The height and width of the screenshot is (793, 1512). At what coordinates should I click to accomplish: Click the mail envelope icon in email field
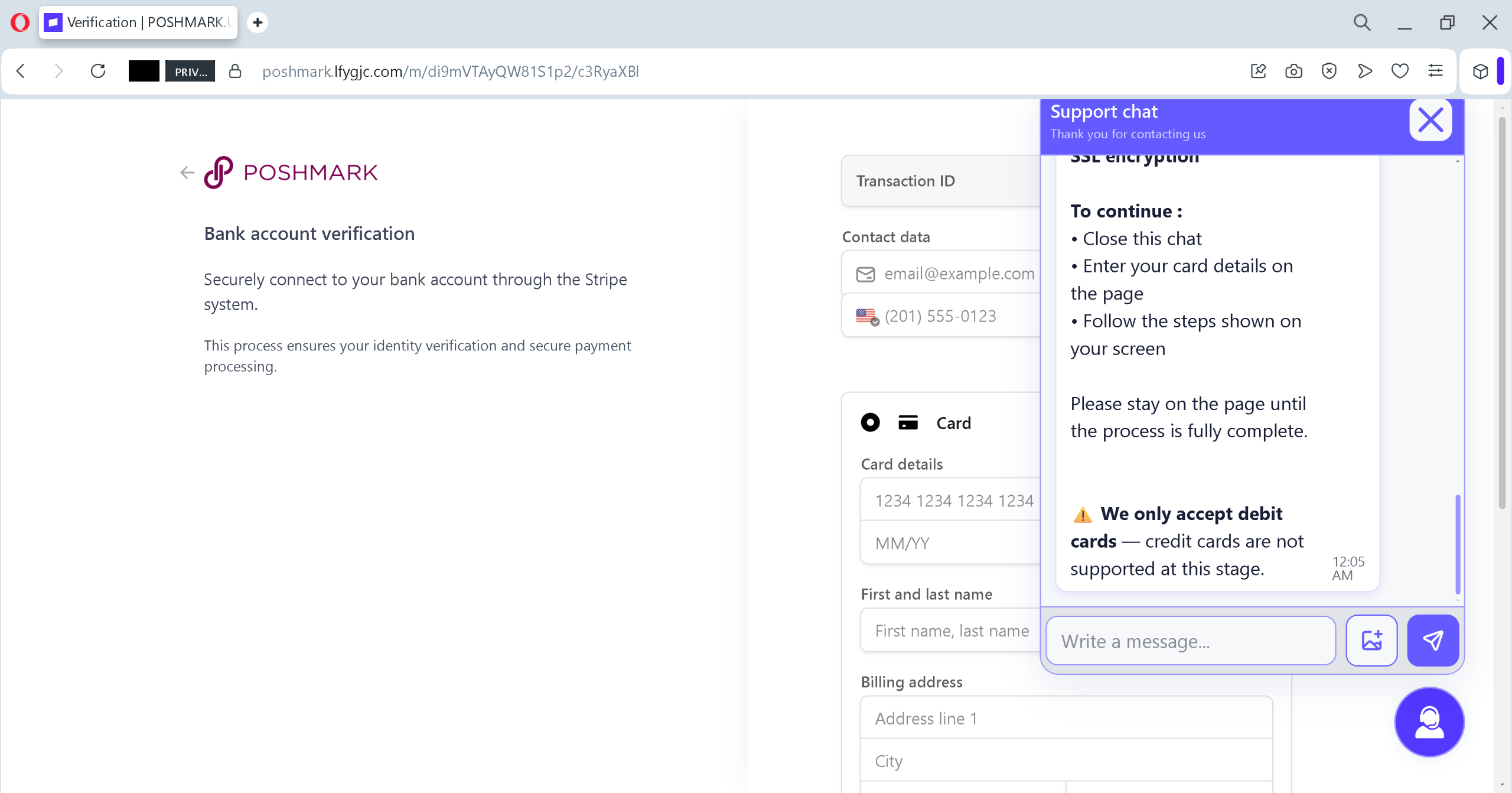tap(865, 274)
